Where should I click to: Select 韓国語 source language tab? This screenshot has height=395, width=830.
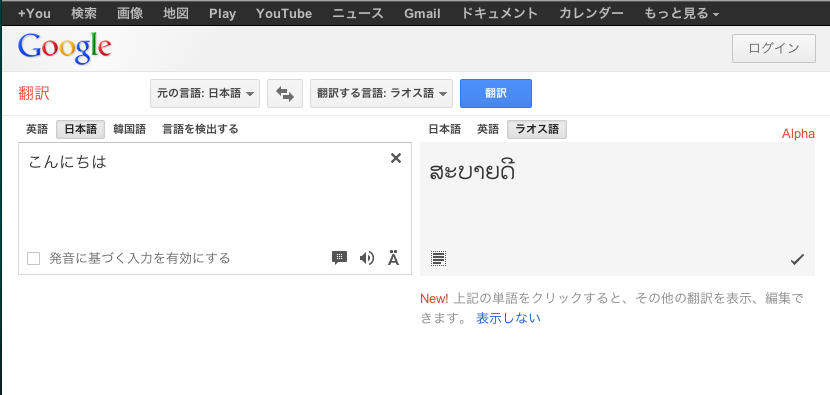tap(130, 129)
